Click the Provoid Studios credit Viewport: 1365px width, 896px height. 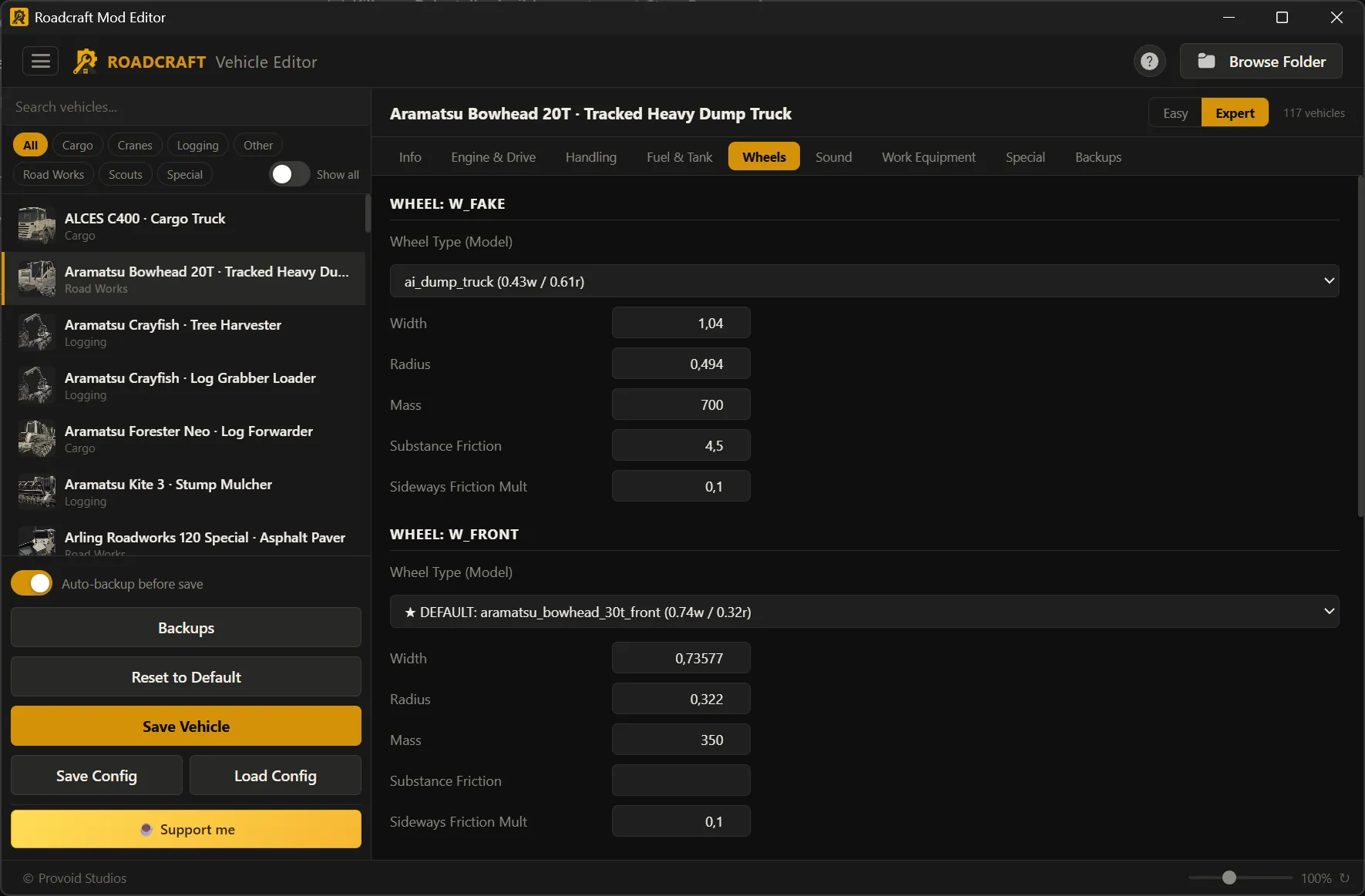pos(75,878)
